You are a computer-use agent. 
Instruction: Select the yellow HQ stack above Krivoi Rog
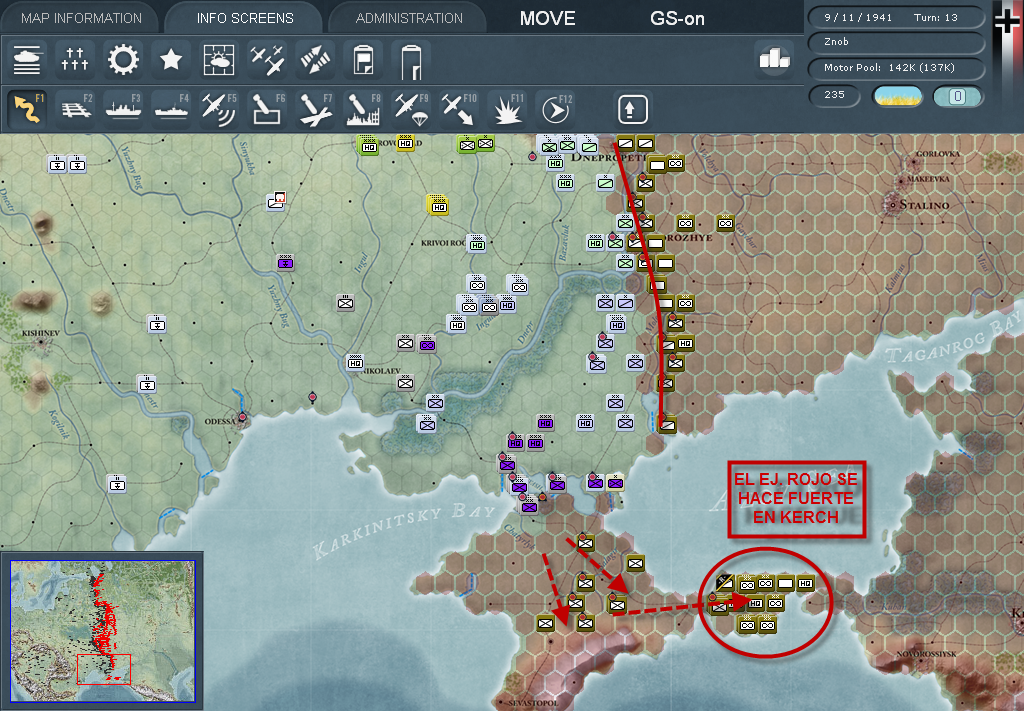[438, 204]
